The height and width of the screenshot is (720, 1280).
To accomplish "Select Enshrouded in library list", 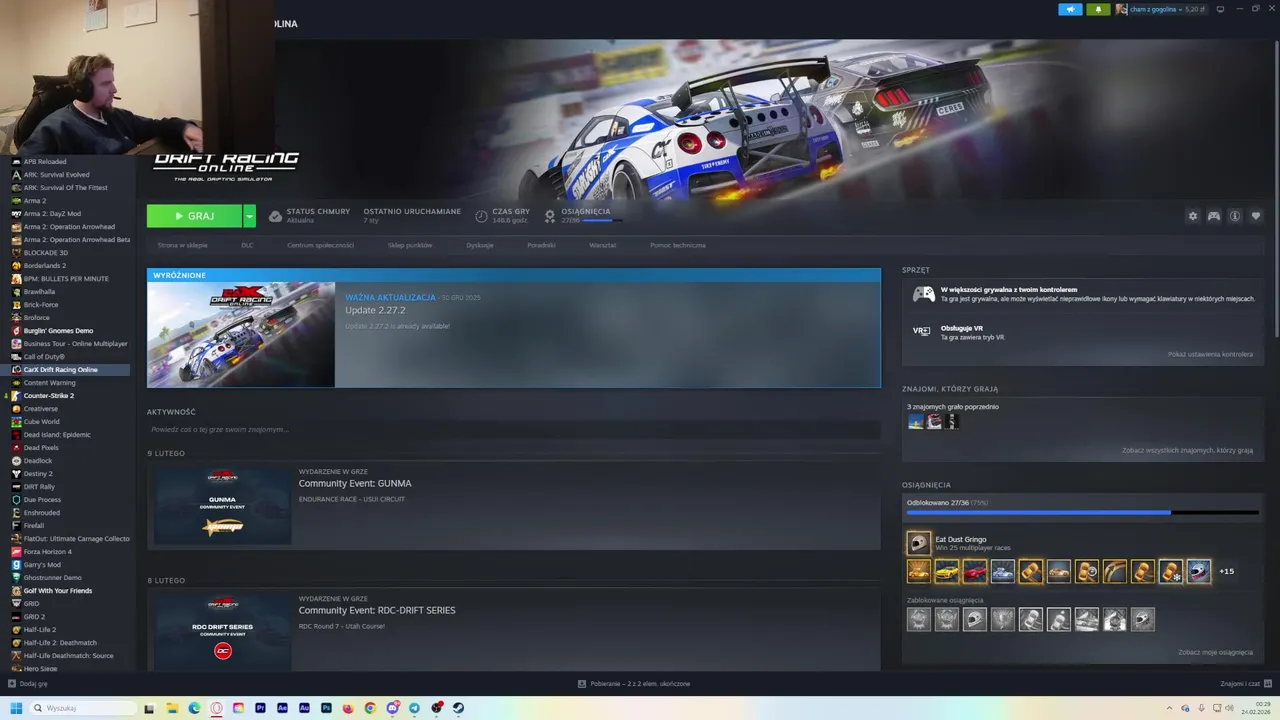I will pos(41,513).
